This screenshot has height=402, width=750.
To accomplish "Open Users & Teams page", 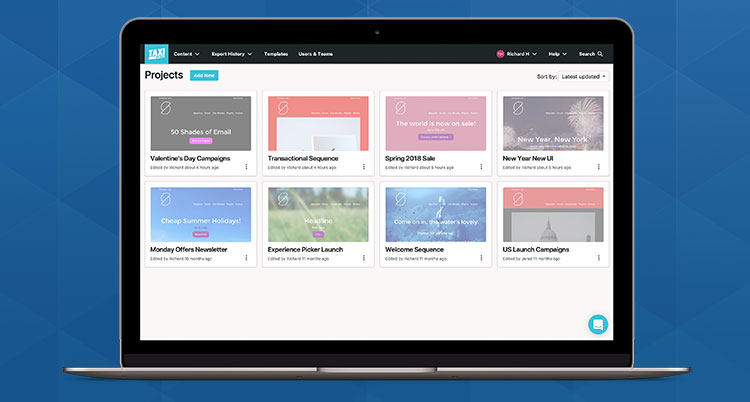I will pos(316,54).
